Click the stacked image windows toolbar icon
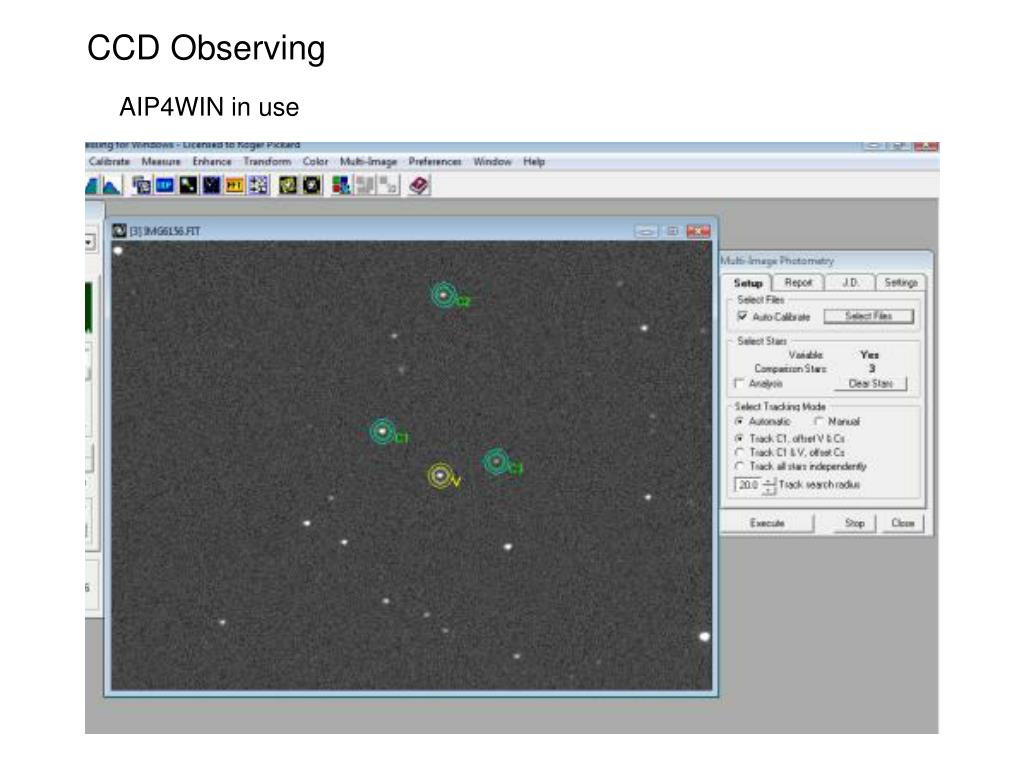1024x768 pixels. [x=142, y=186]
